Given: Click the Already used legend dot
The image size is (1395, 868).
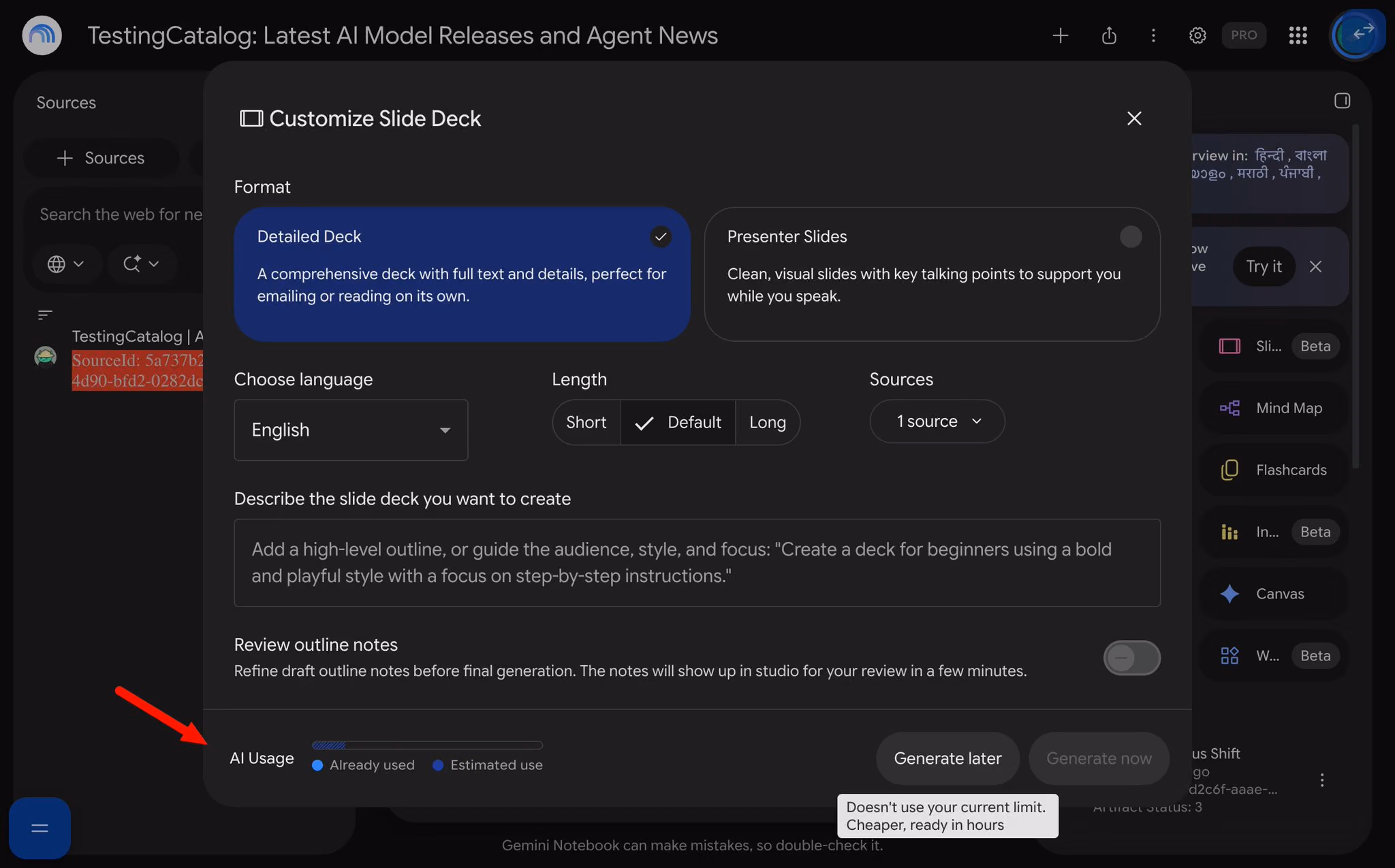Looking at the screenshot, I should tap(317, 765).
